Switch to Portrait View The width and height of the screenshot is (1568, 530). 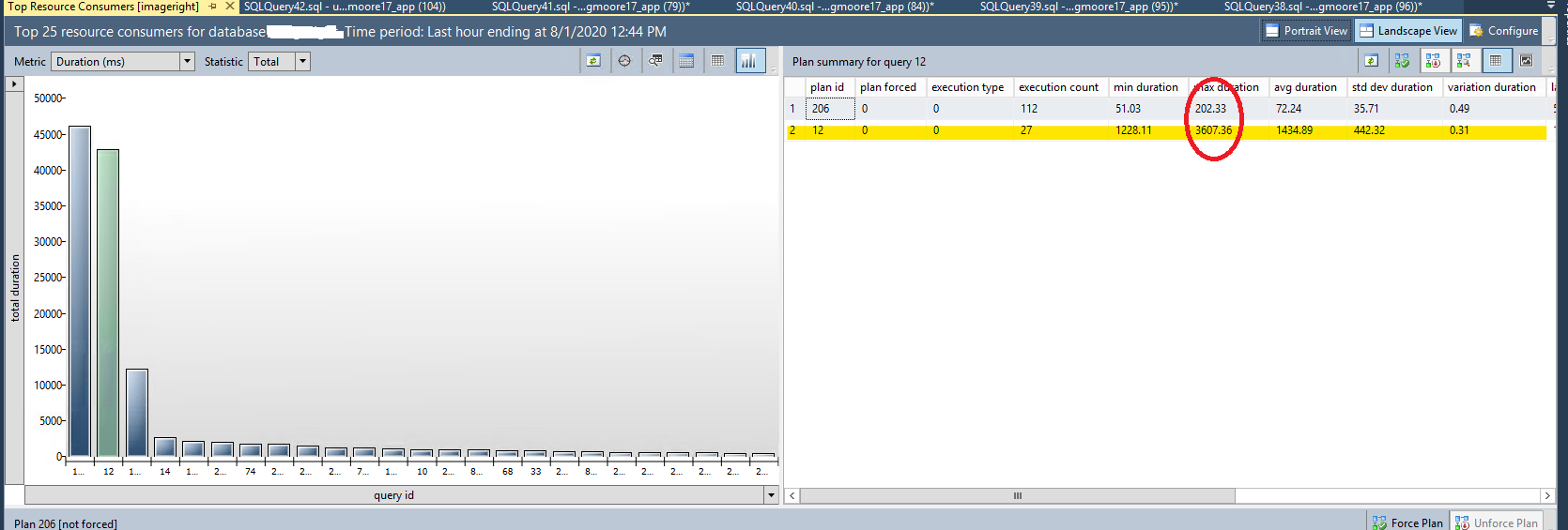(1306, 31)
